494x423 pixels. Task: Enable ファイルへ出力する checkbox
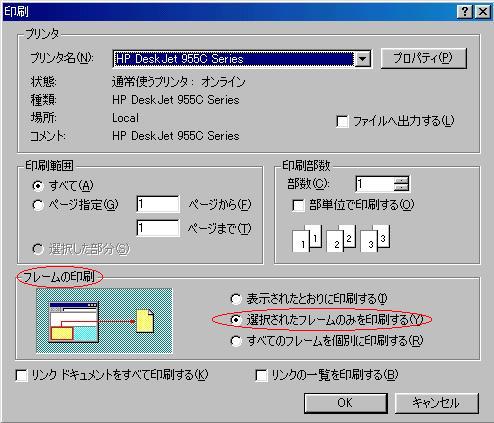343,121
